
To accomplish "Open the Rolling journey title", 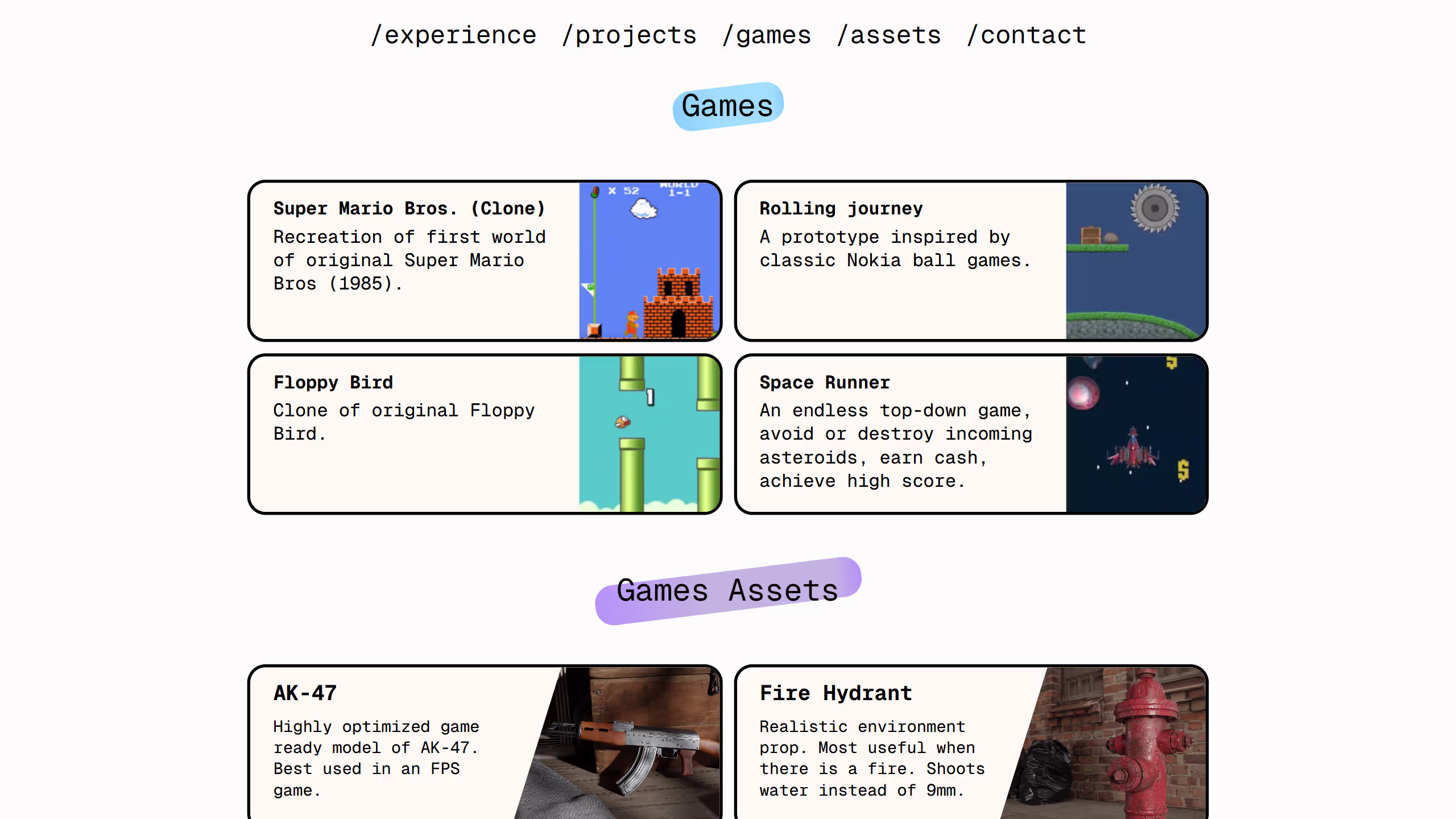I will pos(841,209).
